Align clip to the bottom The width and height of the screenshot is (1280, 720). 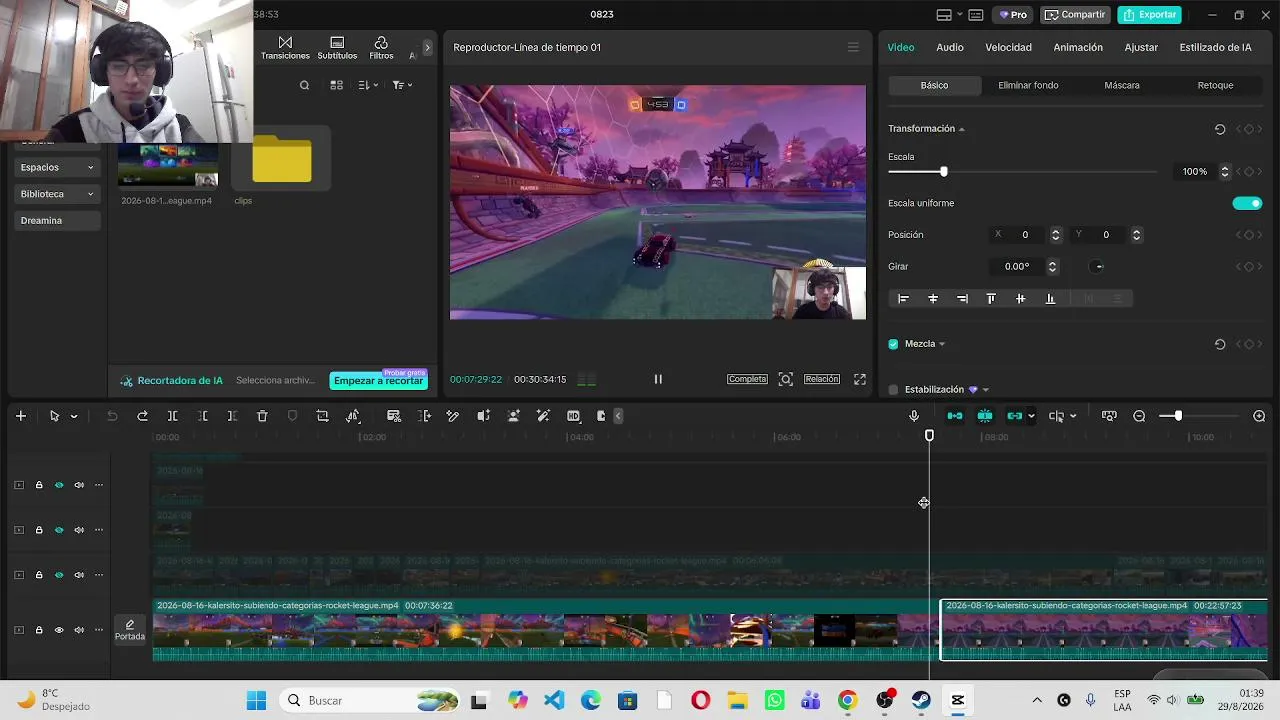pyautogui.click(x=1050, y=299)
